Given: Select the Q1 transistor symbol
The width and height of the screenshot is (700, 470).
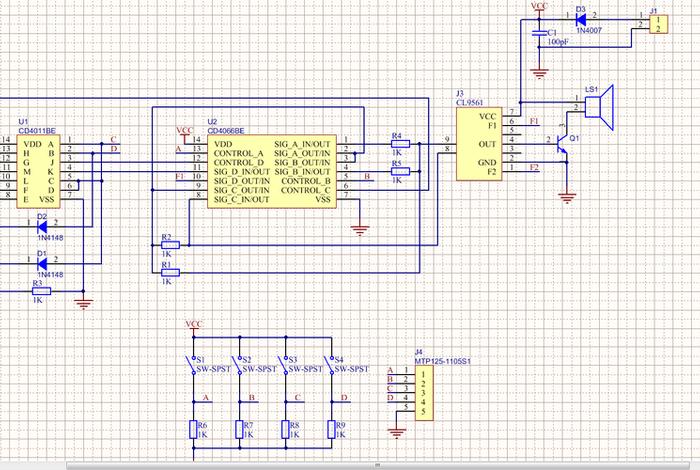Looking at the screenshot, I should tap(562, 144).
